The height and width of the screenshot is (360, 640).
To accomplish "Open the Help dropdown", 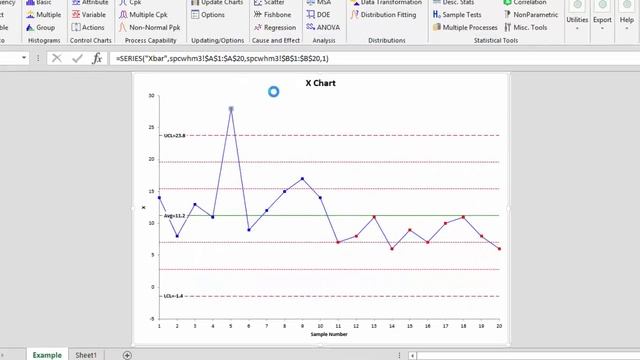I will 627,16.
